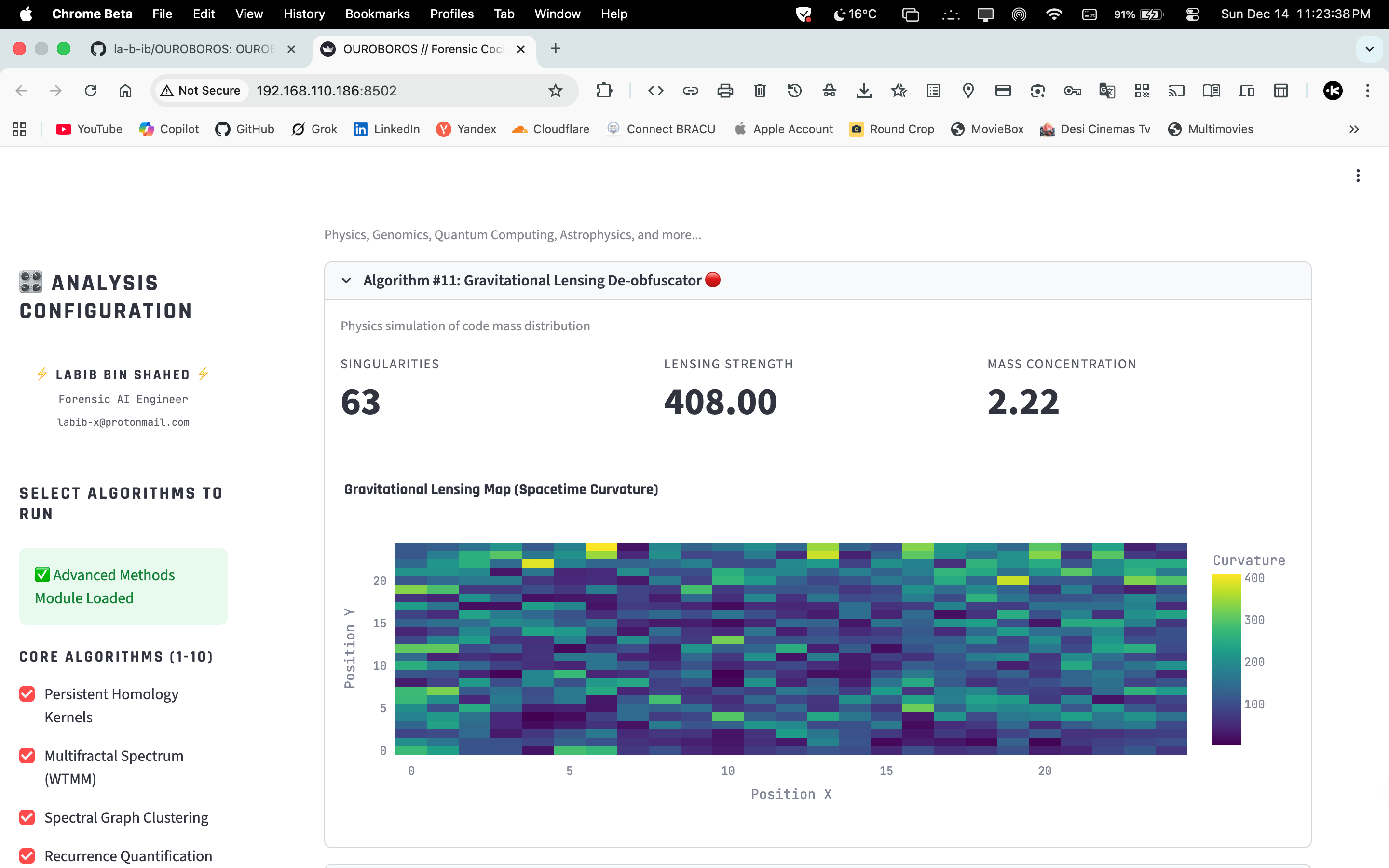The image size is (1389, 868).
Task: Open the Streamlit app three-dot menu
Action: click(1358, 176)
